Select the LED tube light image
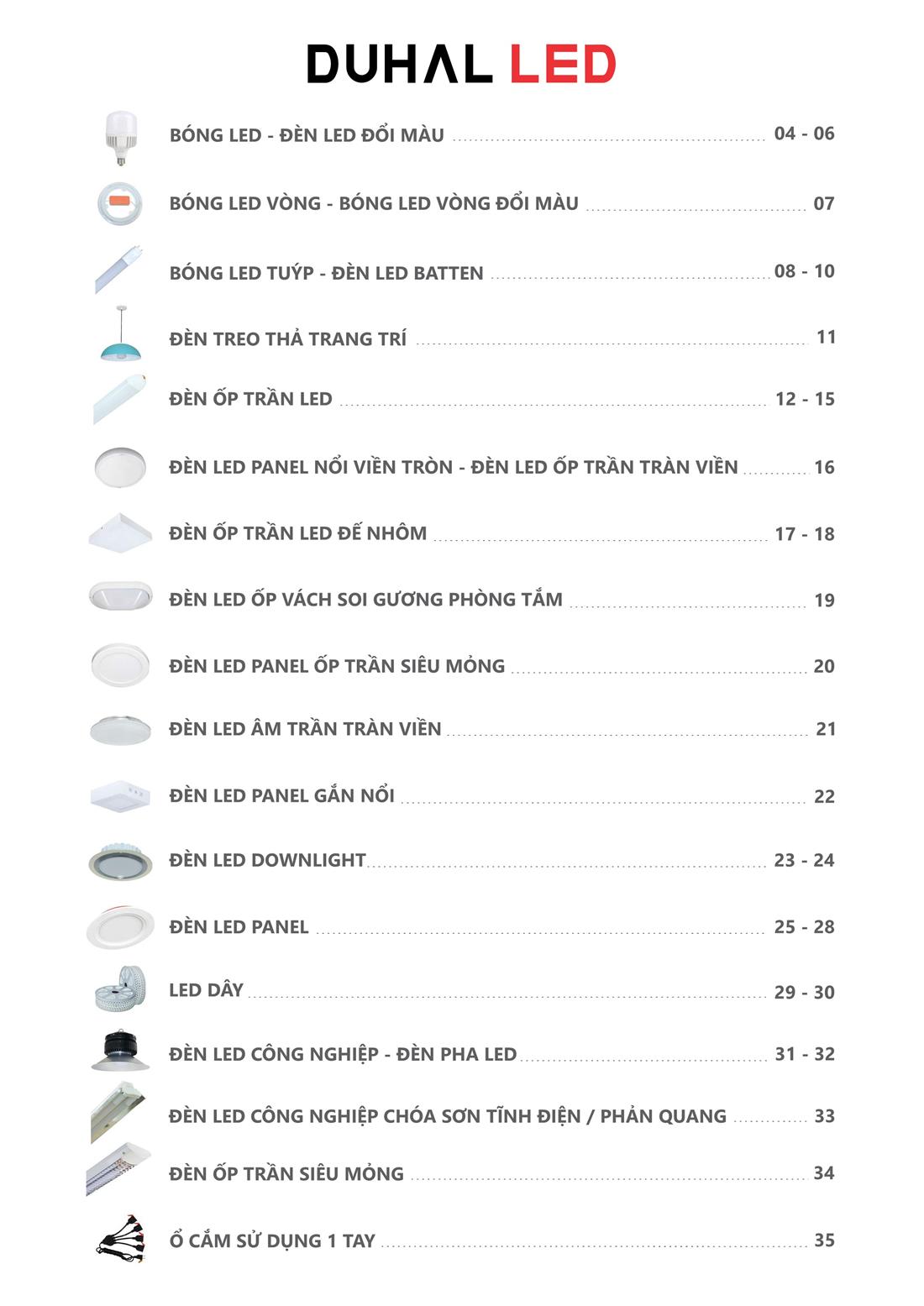This screenshot has height=1306, width=924. pos(121,270)
